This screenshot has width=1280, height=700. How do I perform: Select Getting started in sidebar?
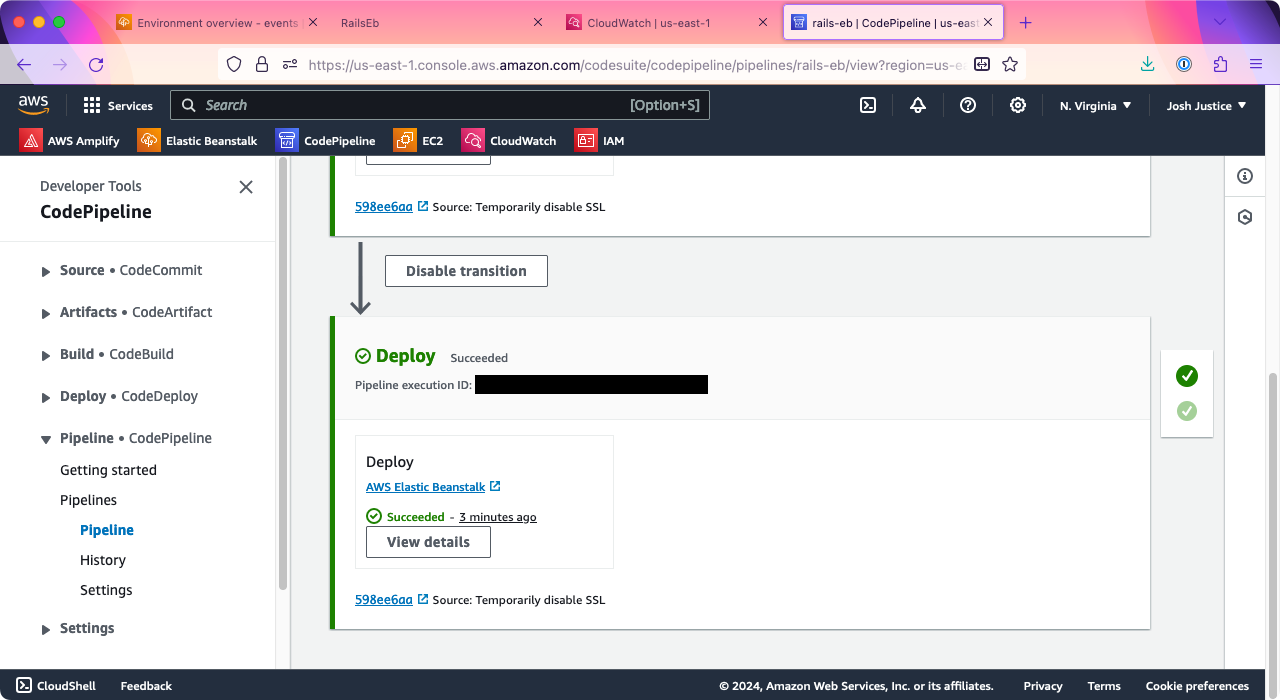coord(108,470)
